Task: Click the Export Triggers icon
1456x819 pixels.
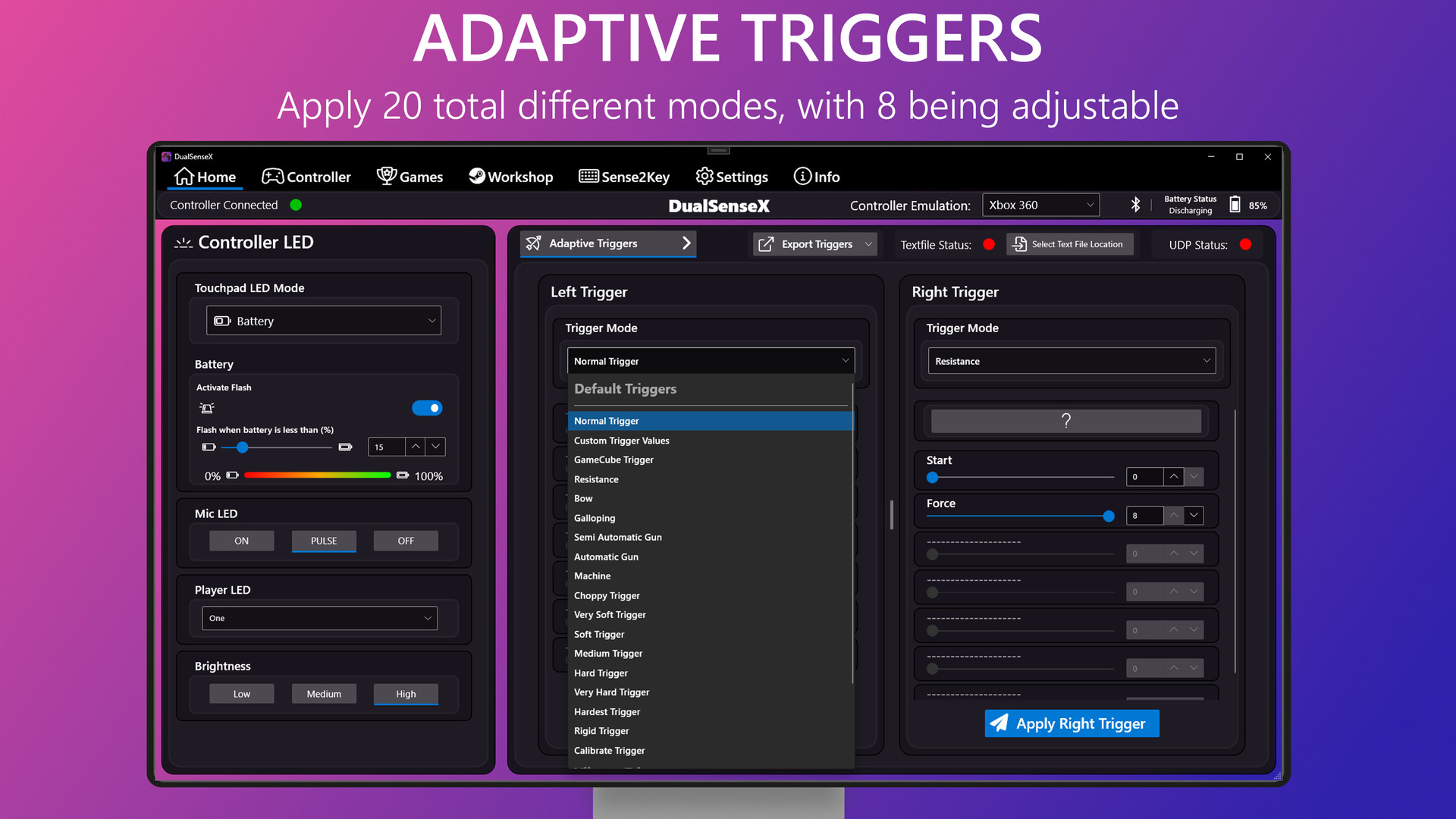Action: pos(765,243)
